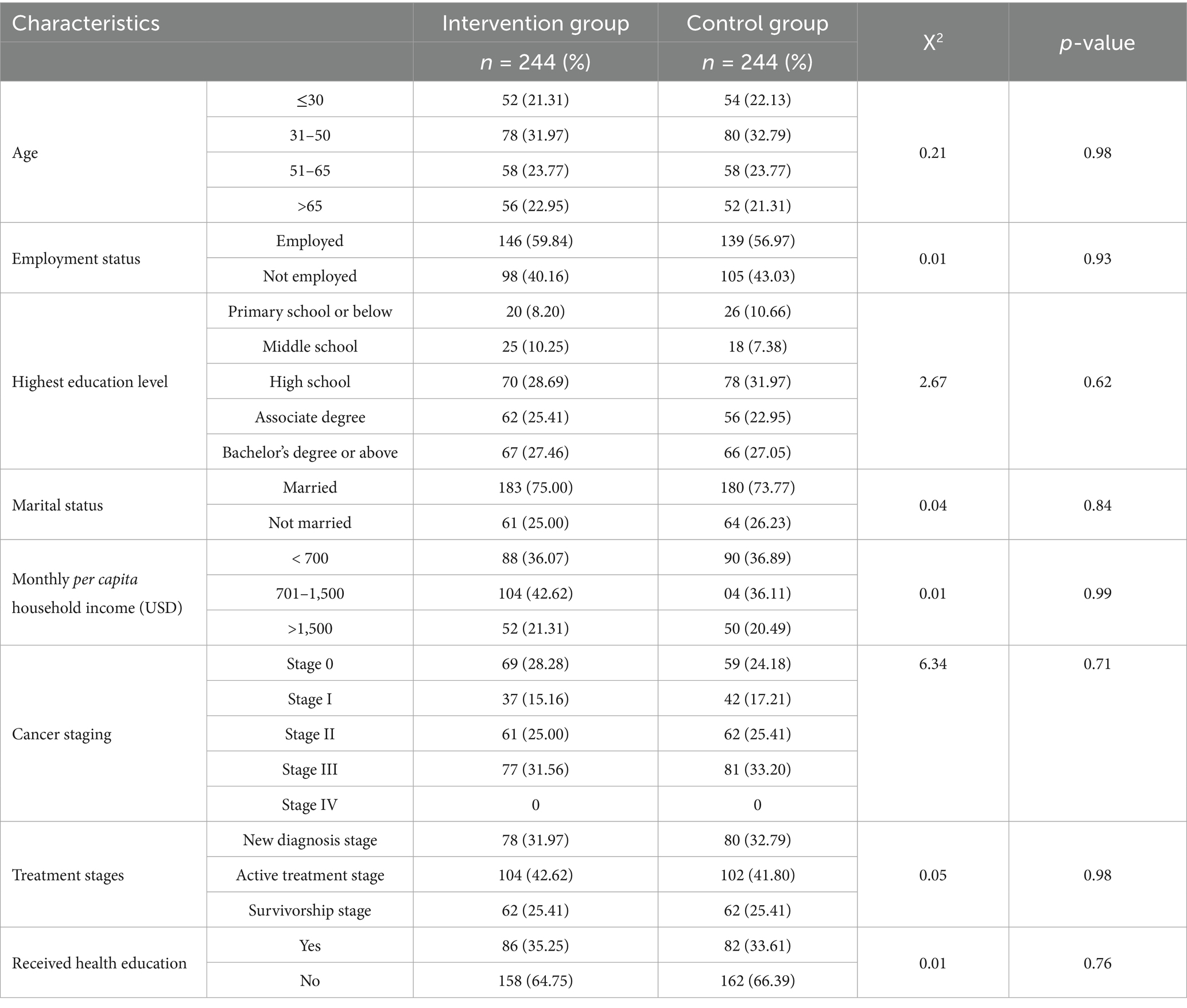1187x1008 pixels.
Task: Click the 162 (66.39) control value
Action: pyautogui.click(x=757, y=980)
